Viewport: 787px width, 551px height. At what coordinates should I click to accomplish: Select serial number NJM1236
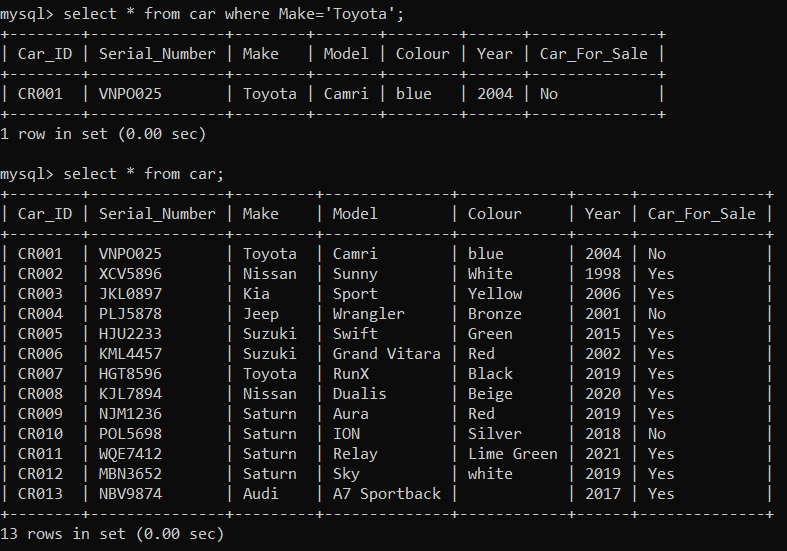[130, 414]
